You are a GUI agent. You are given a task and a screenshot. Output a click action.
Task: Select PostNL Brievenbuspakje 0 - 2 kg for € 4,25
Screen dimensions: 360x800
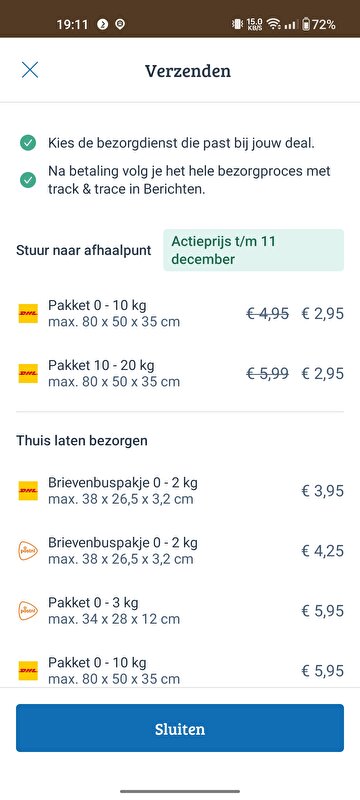[x=180, y=551]
